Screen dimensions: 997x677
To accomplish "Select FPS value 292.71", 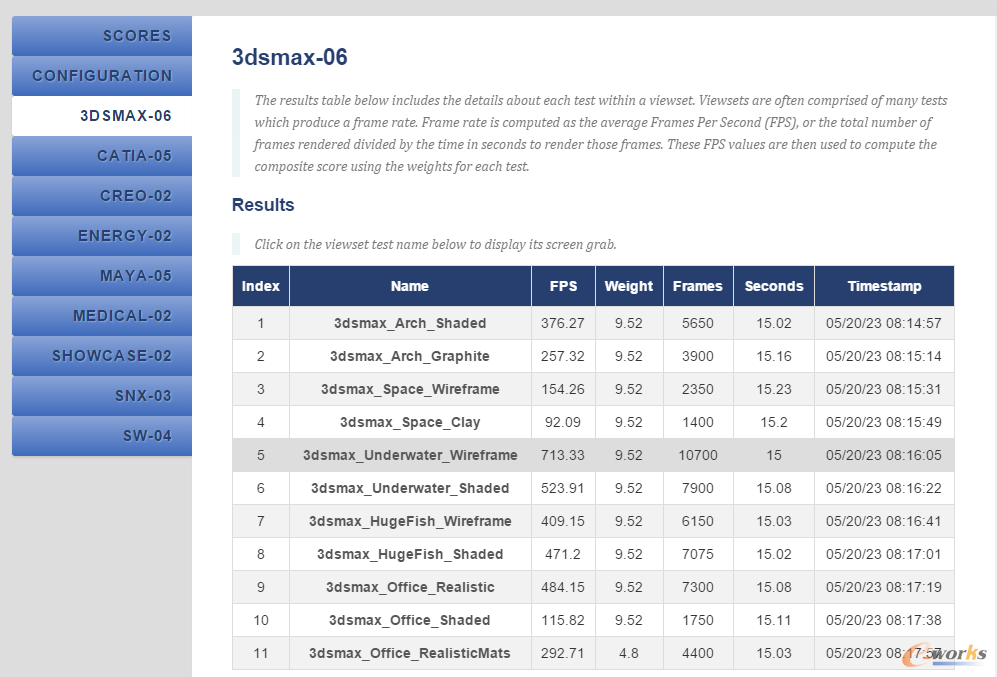I will (x=563, y=653).
